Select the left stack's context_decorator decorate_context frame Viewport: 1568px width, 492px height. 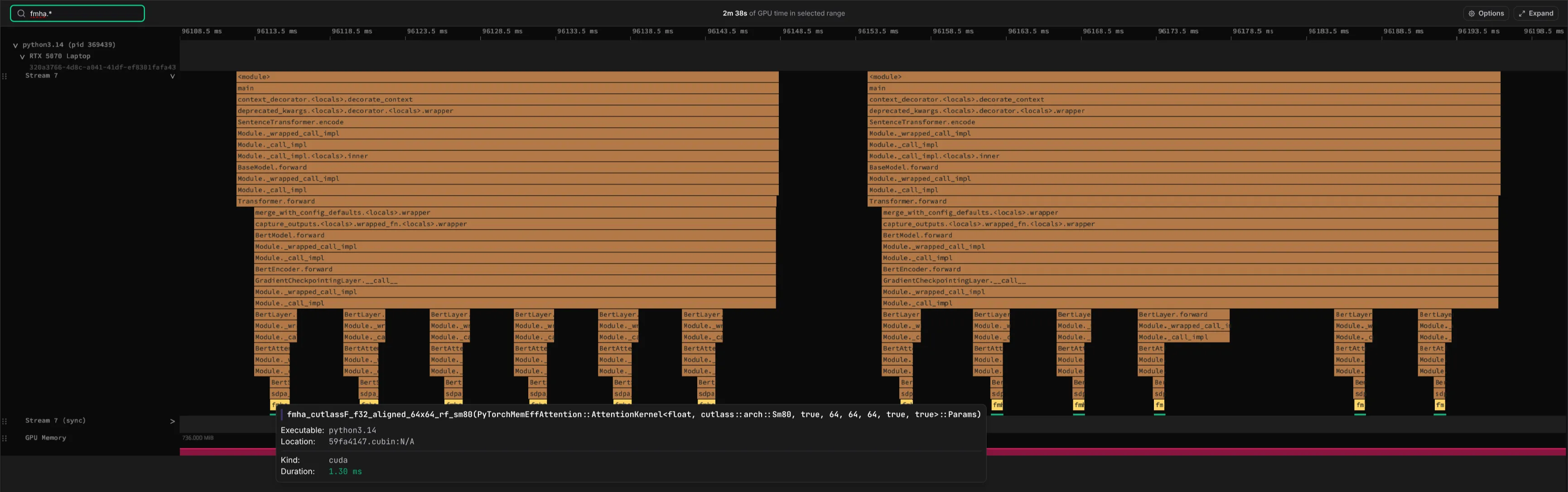point(507,100)
